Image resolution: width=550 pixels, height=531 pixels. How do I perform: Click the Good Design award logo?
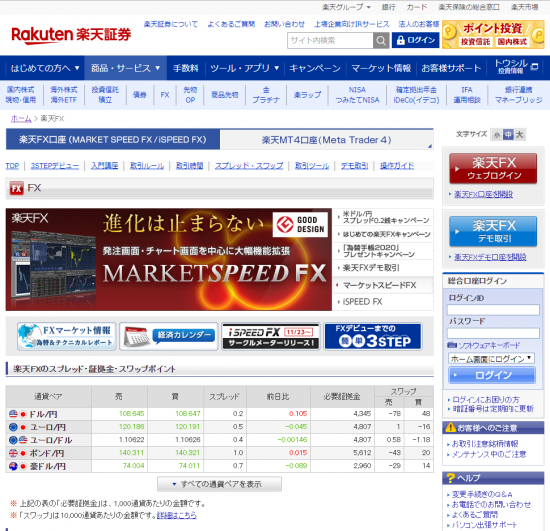[300, 224]
